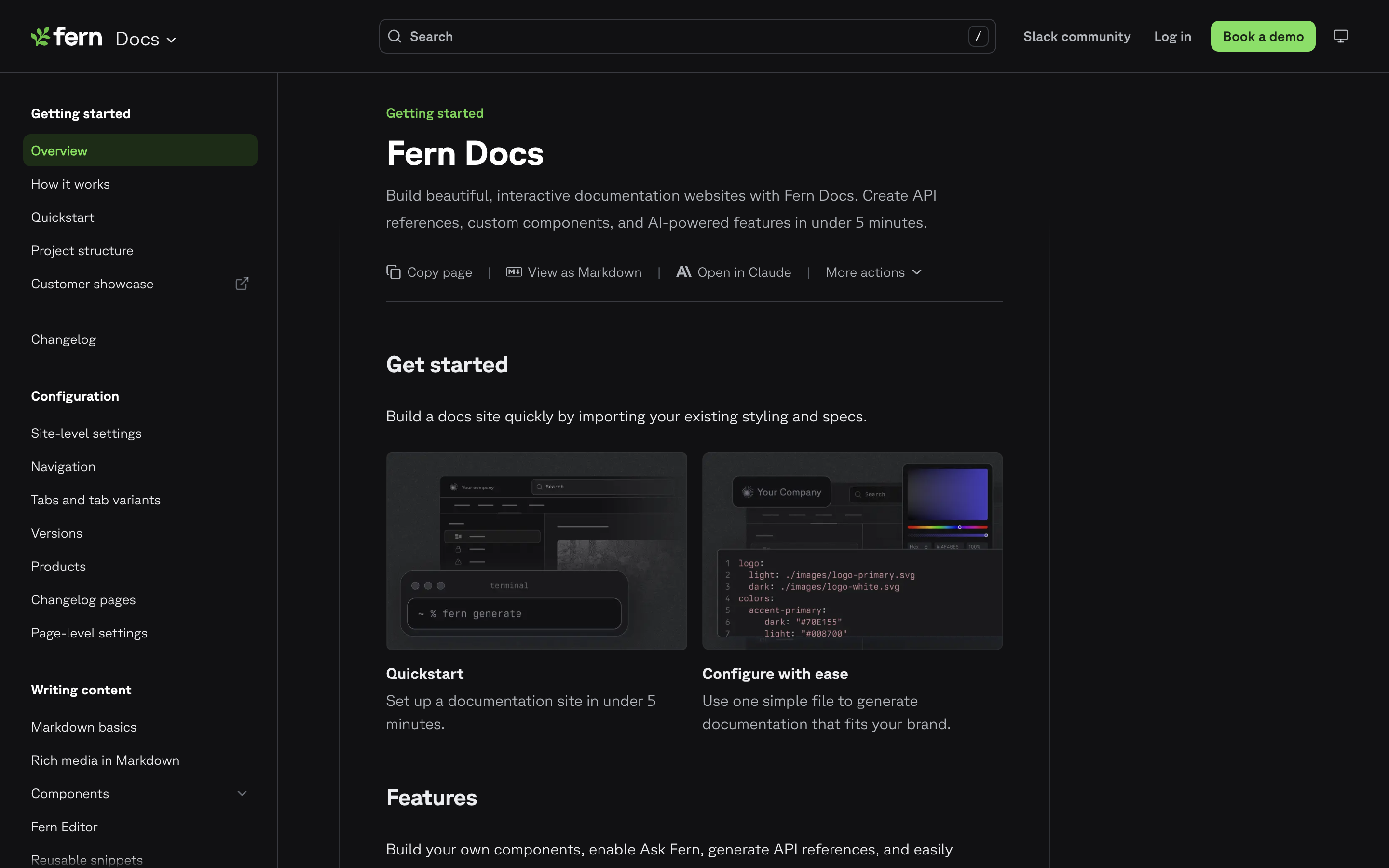Click the search magnifier icon
This screenshot has width=1389, height=868.
[x=395, y=36]
